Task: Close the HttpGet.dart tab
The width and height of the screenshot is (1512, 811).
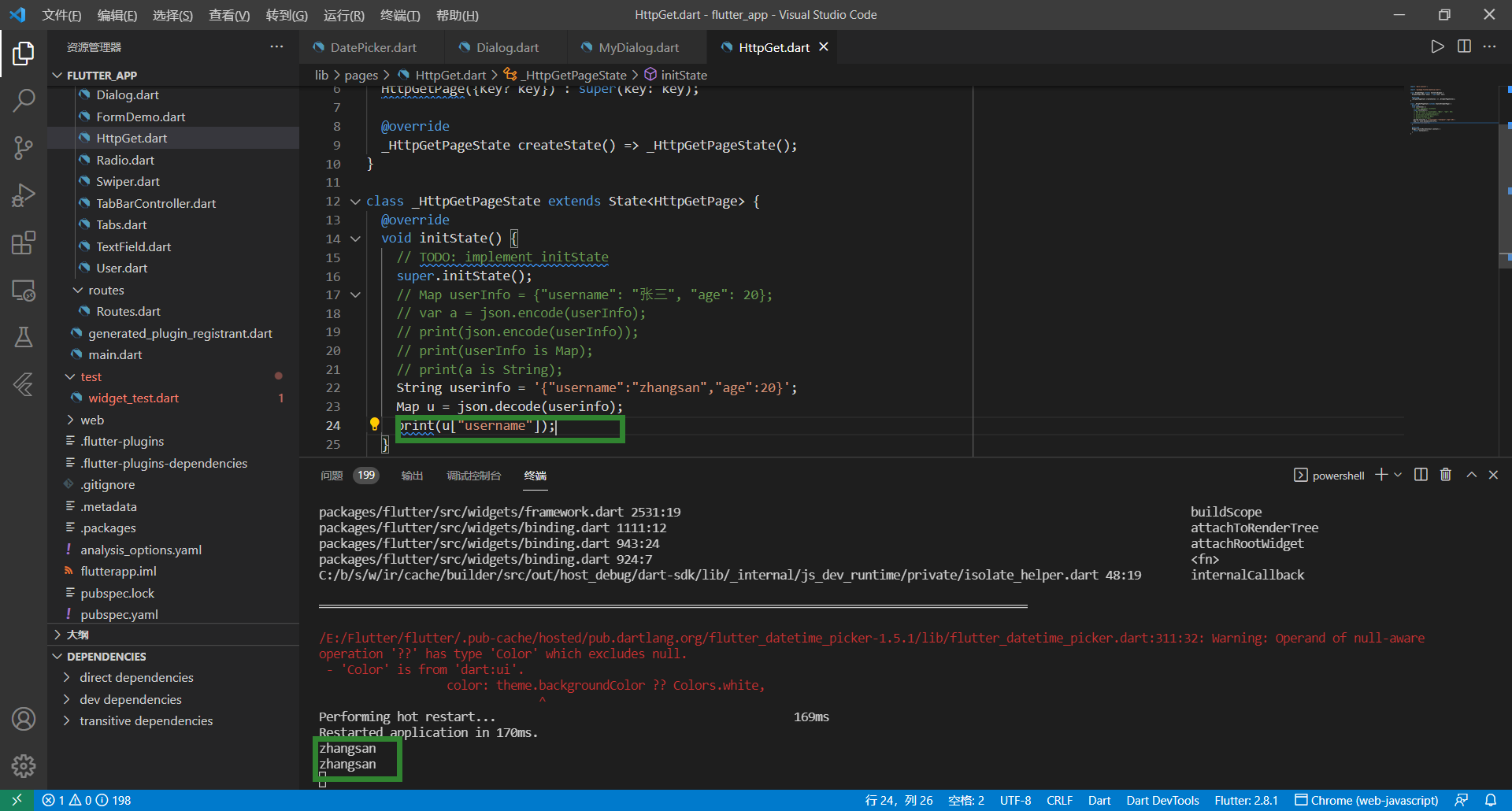Action: click(x=824, y=47)
